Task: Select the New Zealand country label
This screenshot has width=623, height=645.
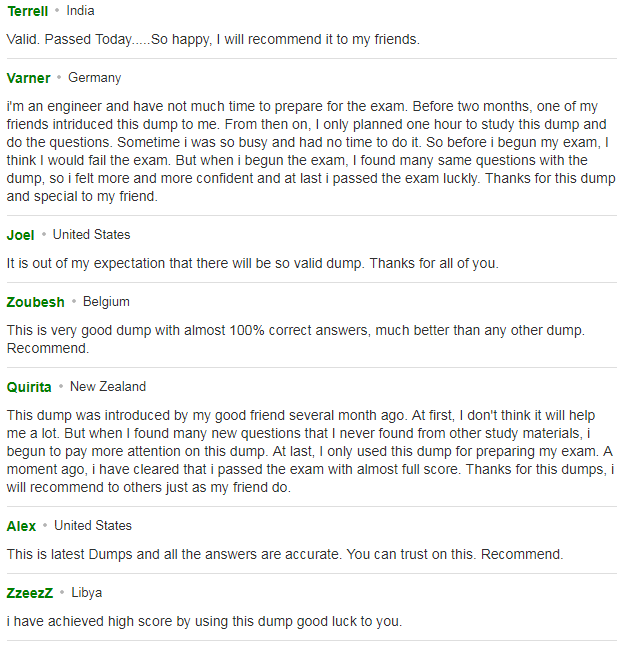Action: (x=108, y=387)
